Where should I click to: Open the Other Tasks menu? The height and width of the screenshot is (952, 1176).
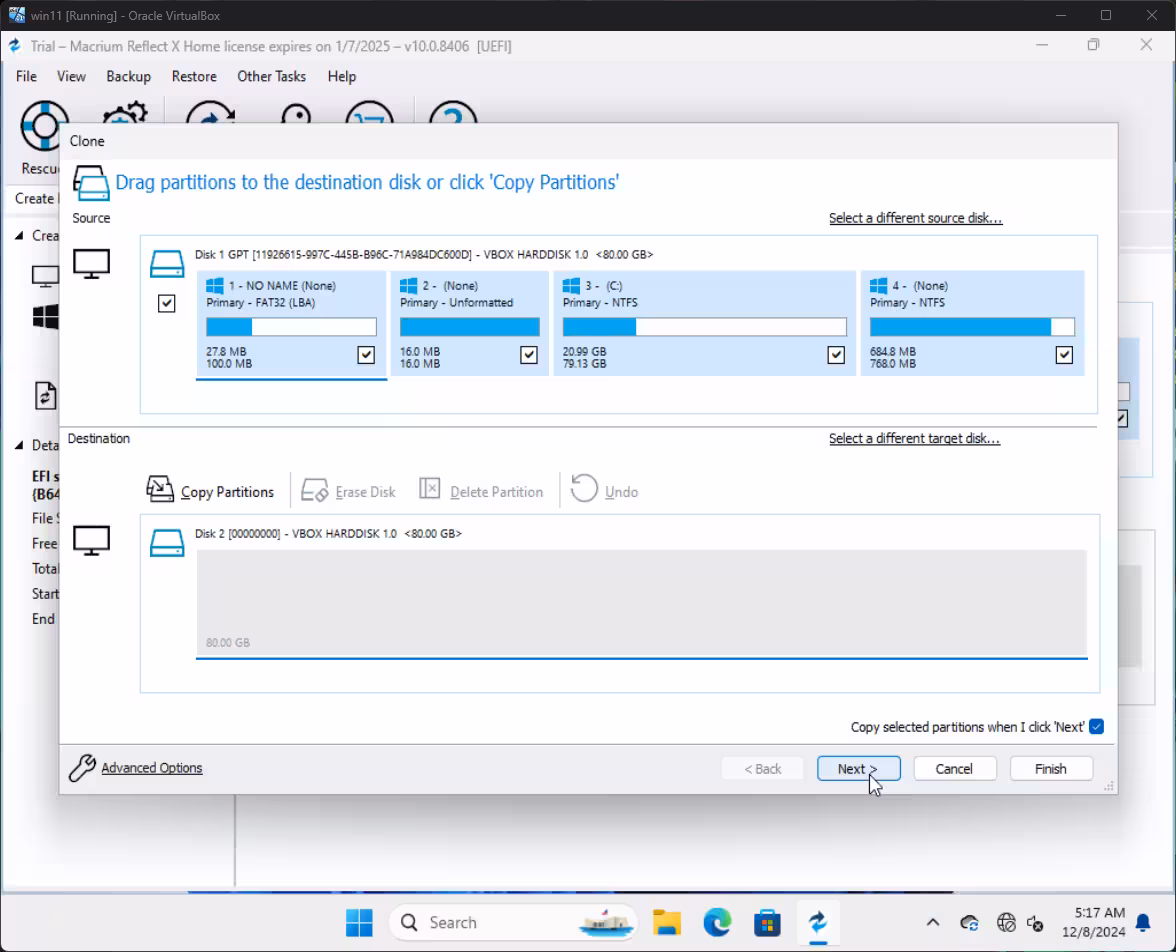click(x=272, y=77)
